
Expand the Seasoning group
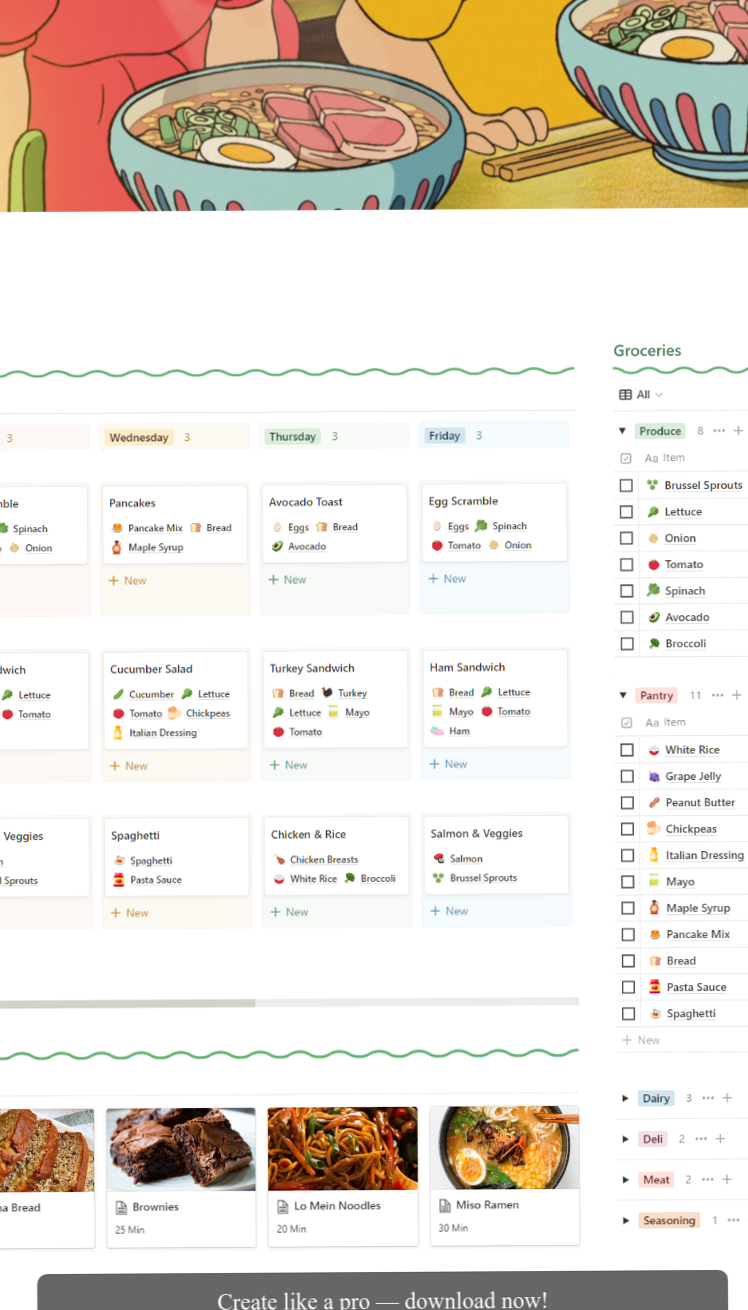pyautogui.click(x=626, y=1220)
